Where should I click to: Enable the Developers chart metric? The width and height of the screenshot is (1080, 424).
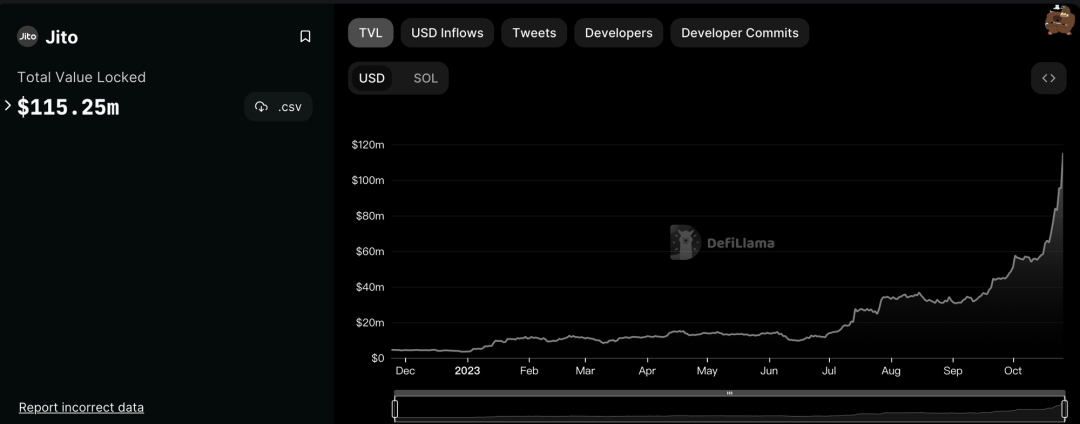[x=618, y=33]
